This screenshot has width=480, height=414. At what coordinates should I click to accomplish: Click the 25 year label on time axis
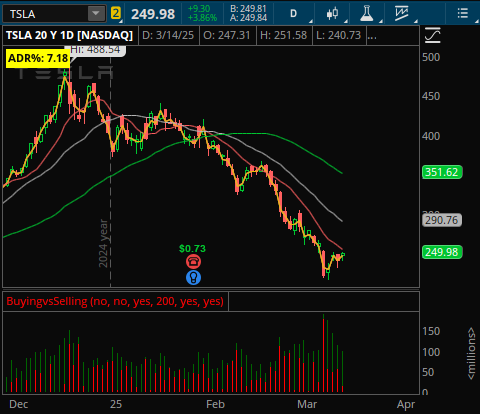[x=116, y=404]
